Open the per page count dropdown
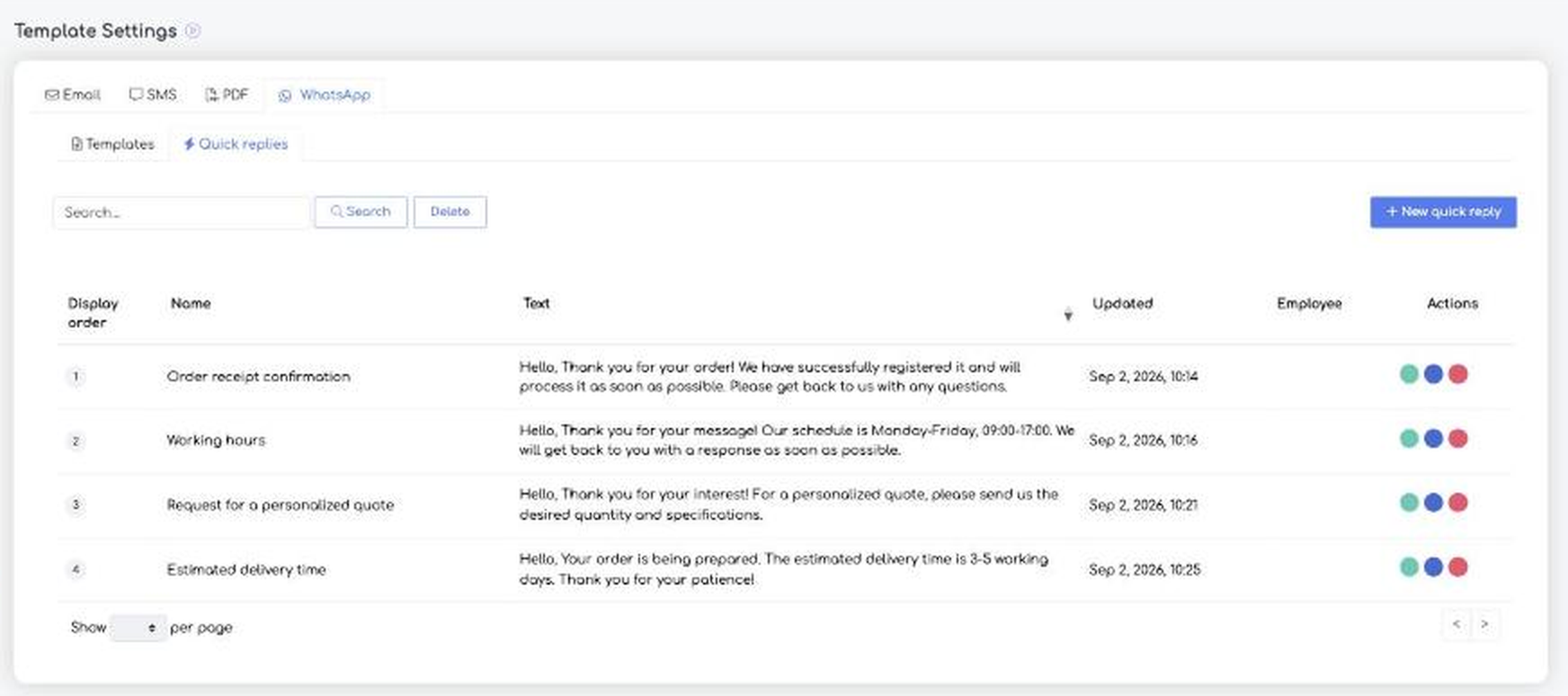 (138, 628)
